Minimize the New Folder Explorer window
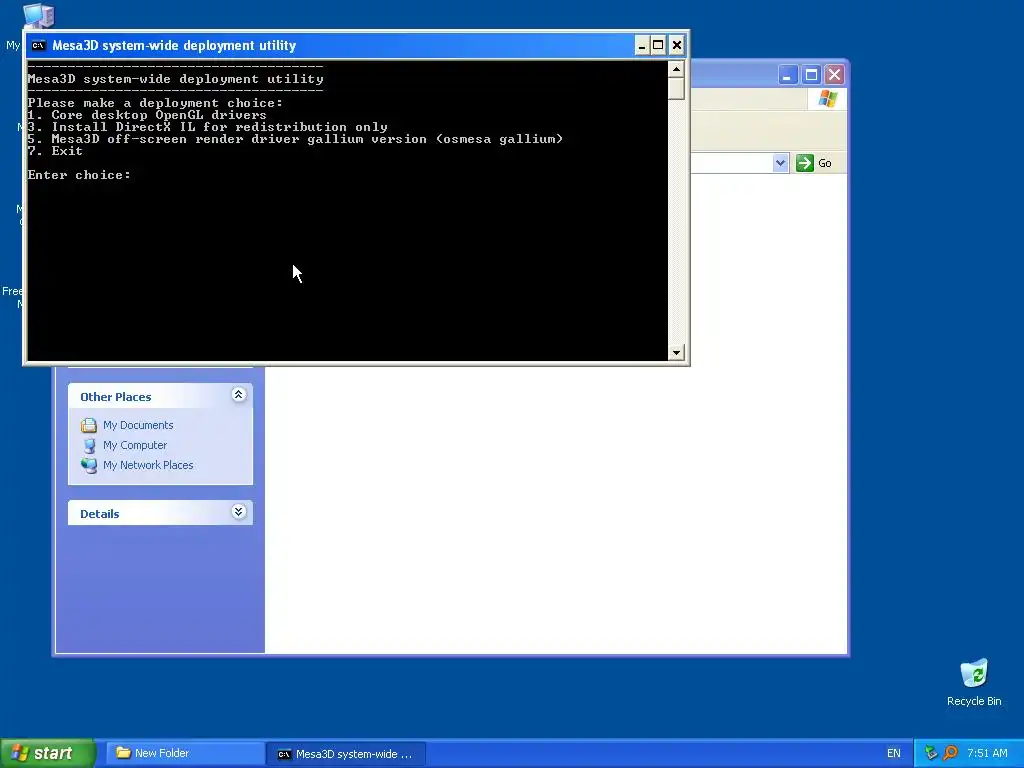 (788, 75)
